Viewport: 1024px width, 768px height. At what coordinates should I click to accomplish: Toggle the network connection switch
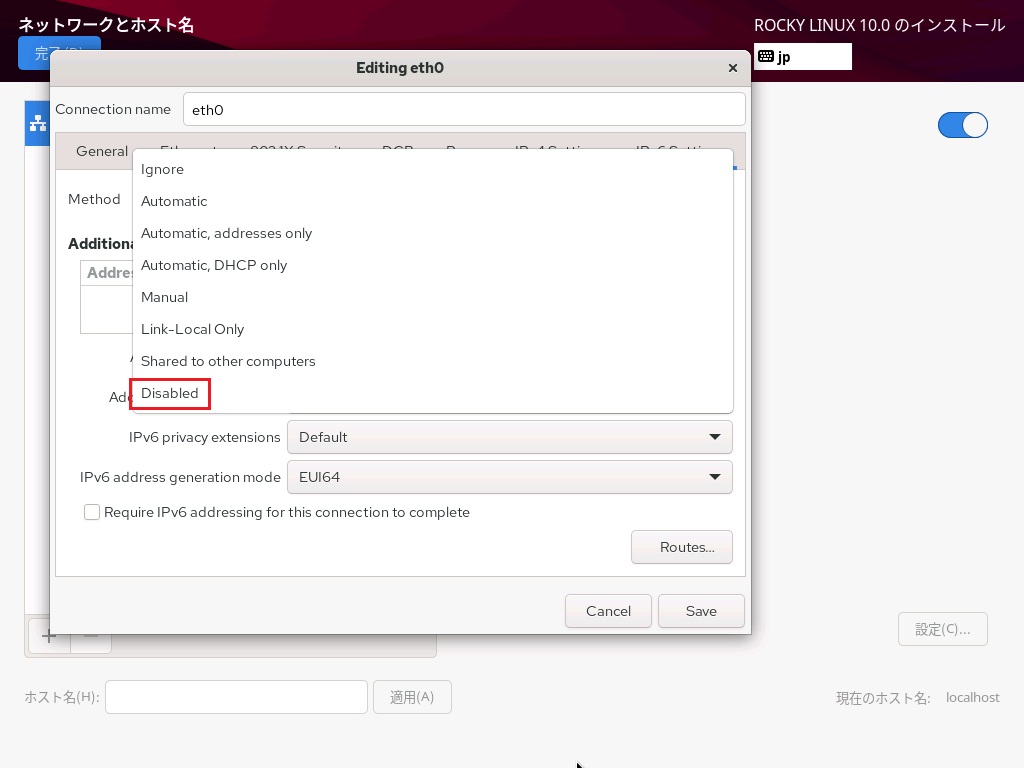[x=962, y=125]
